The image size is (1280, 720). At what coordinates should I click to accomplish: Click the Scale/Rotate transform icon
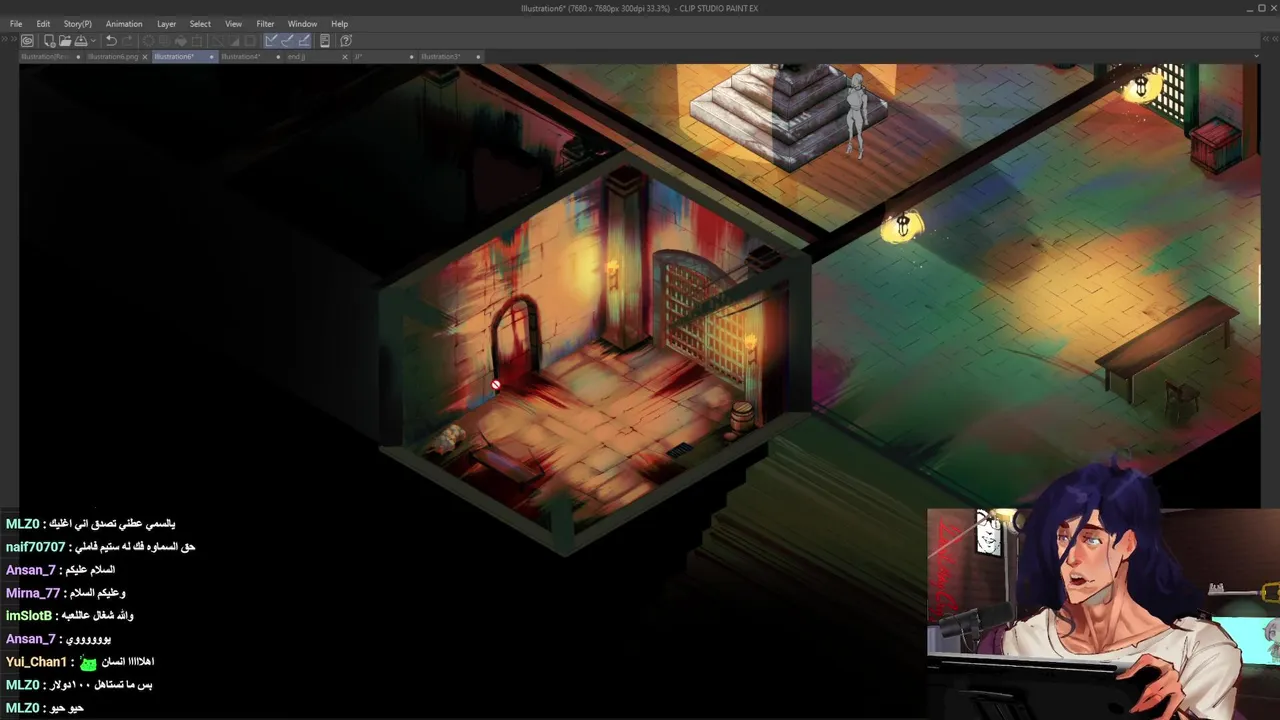(197, 41)
